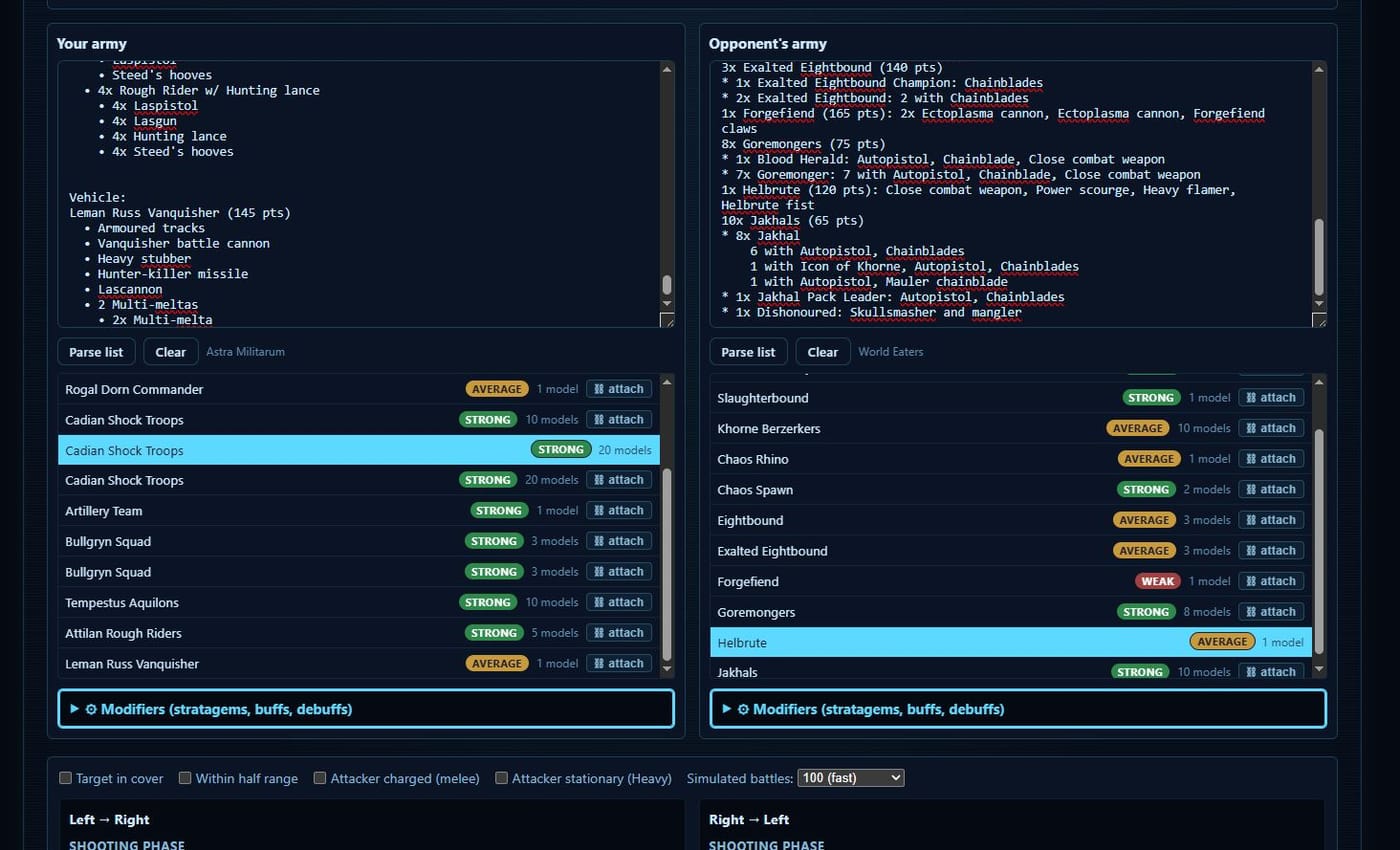Click Your army text area scrollbar
This screenshot has width=1400, height=850.
point(667,285)
